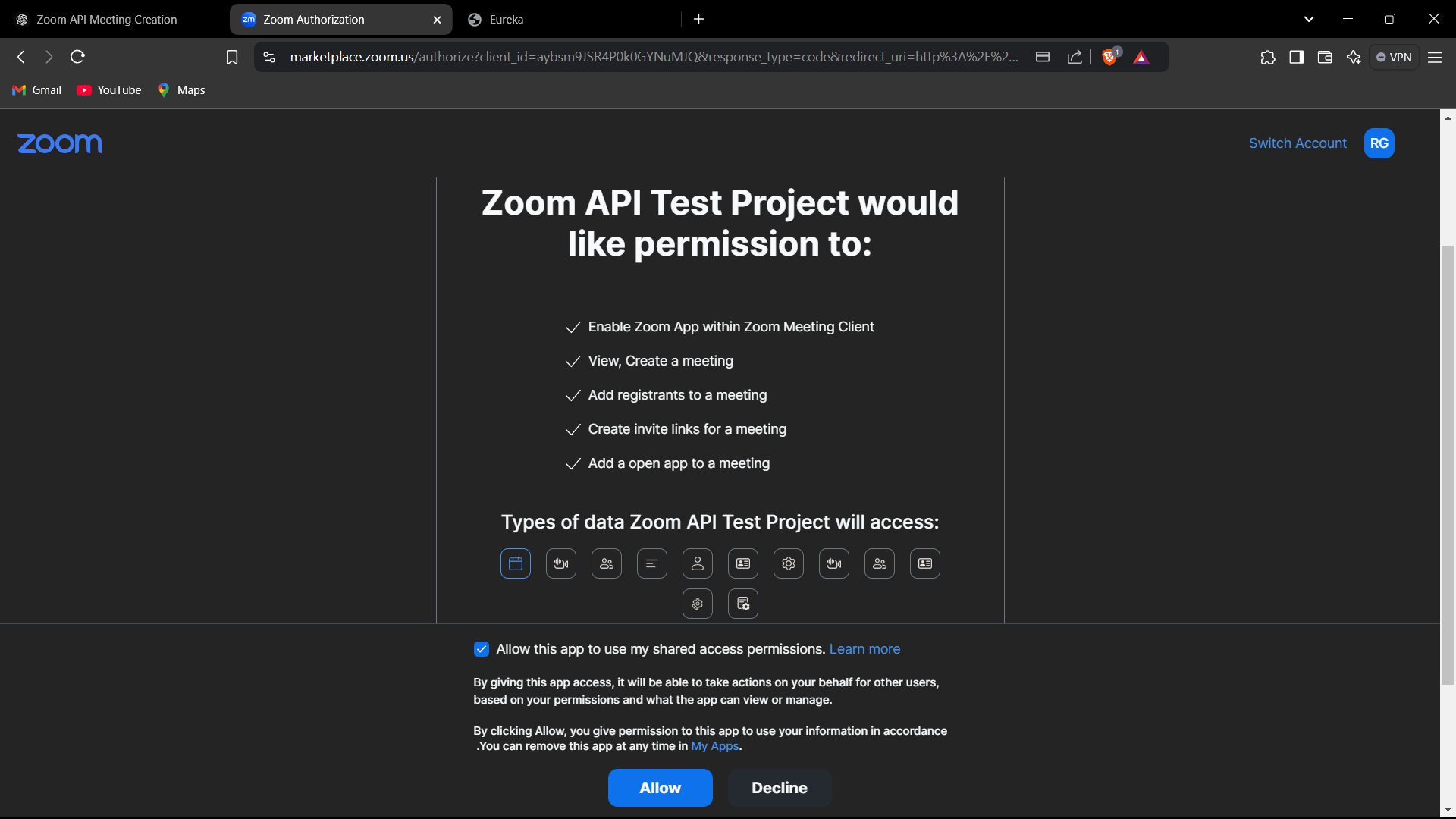Click the page vertical scrollbar thumb
The height and width of the screenshot is (819, 1456).
[x=1448, y=463]
